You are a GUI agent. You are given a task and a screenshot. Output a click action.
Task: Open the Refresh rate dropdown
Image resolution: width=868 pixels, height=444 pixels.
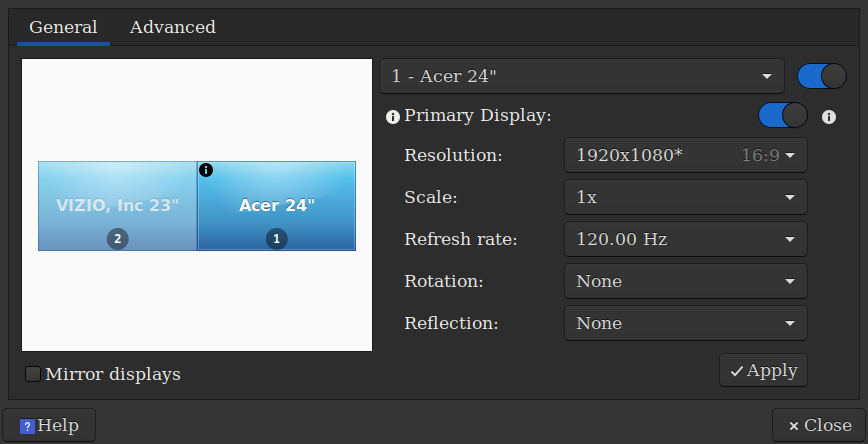click(x=685, y=239)
